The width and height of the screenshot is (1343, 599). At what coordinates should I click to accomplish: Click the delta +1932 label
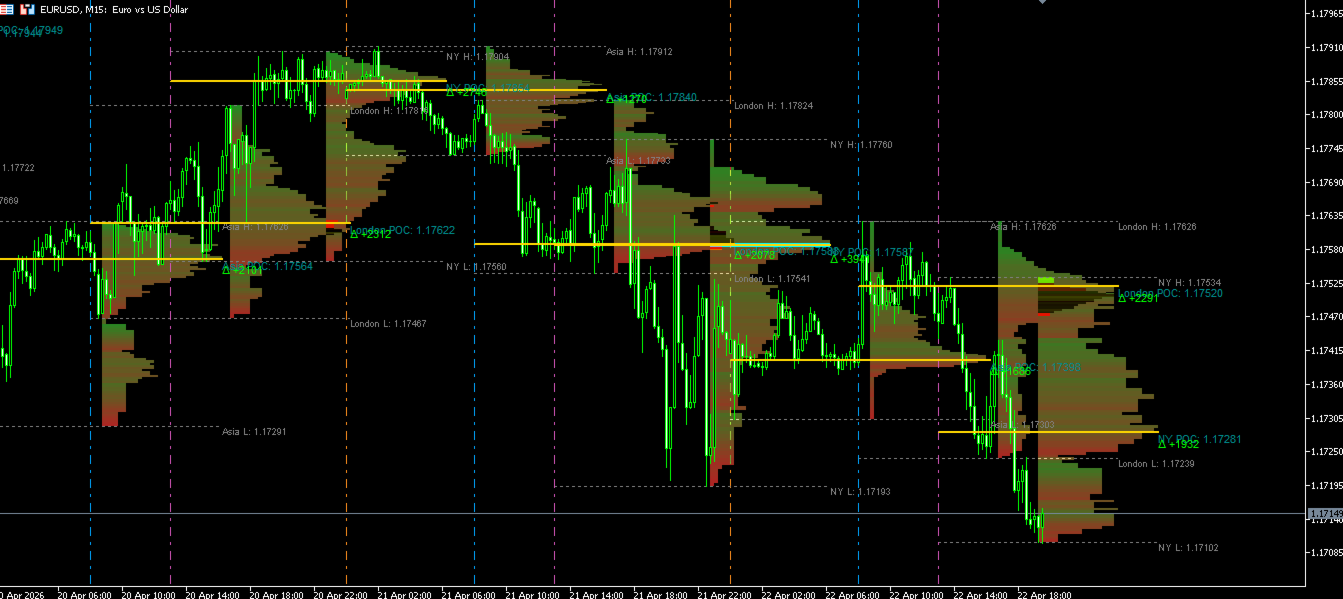pos(1178,444)
